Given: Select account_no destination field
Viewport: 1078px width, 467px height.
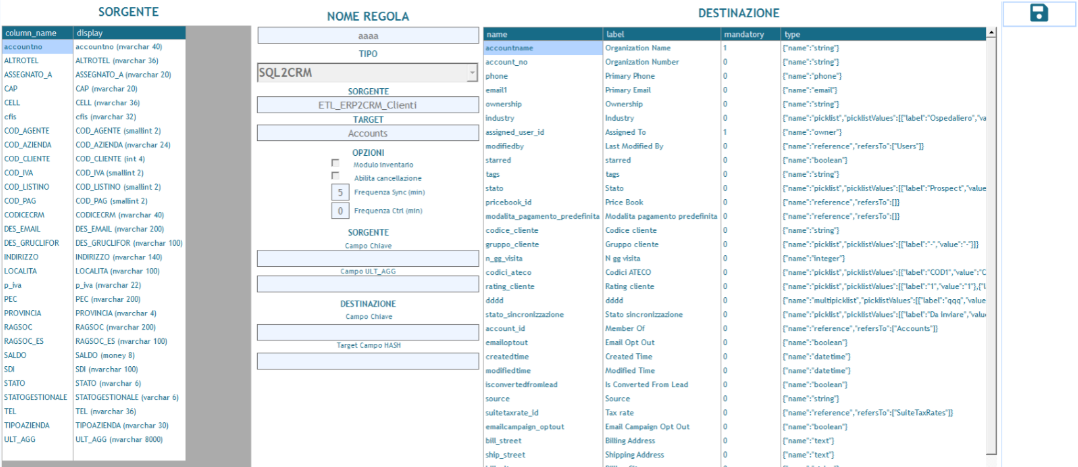Looking at the screenshot, I should pos(542,62).
